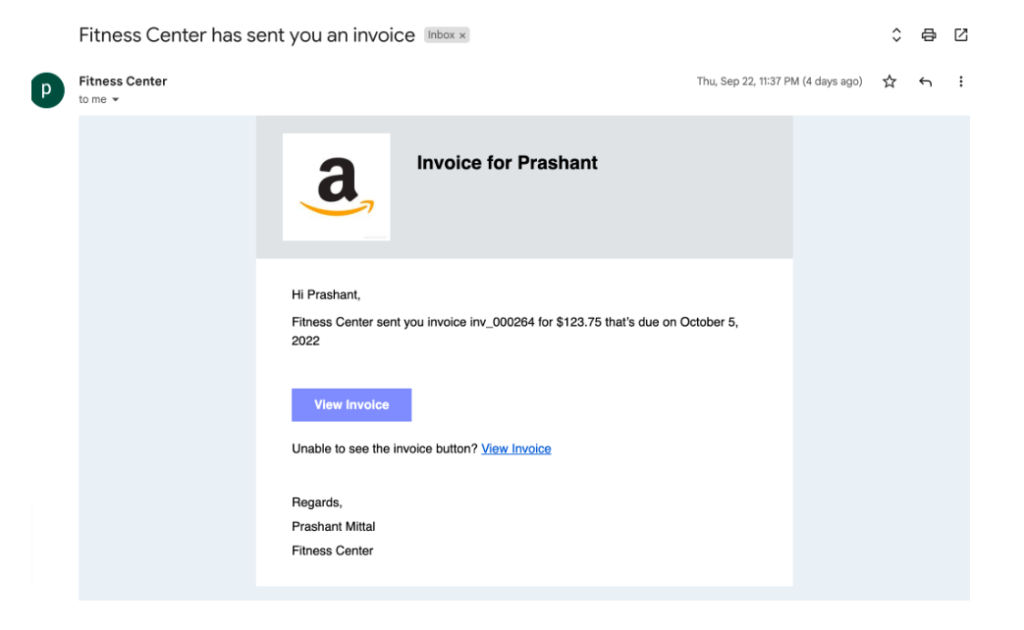This screenshot has height=630, width=1024.
Task: Remove the Inbox label with its x
Action: (463, 35)
